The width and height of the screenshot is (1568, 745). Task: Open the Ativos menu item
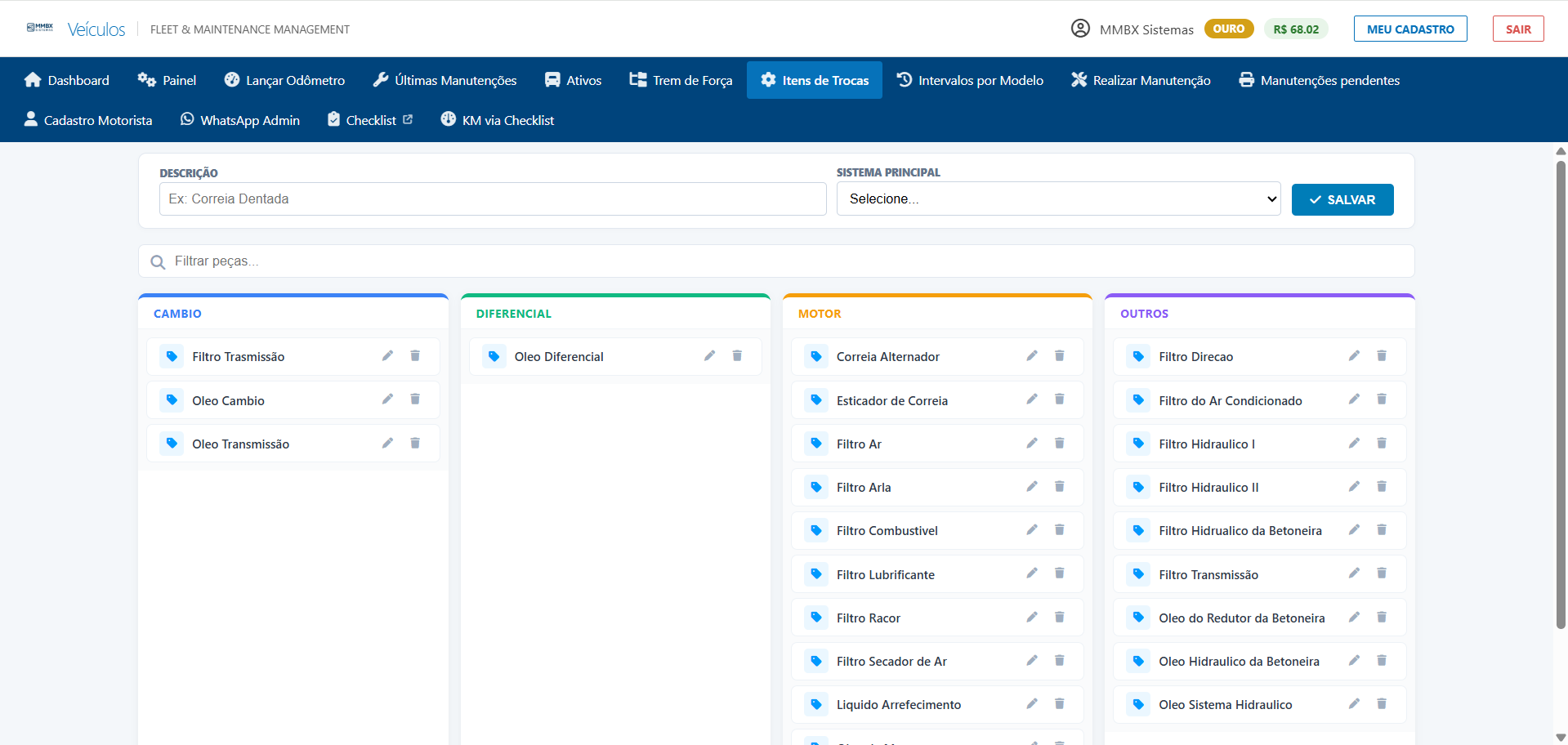[x=573, y=80]
